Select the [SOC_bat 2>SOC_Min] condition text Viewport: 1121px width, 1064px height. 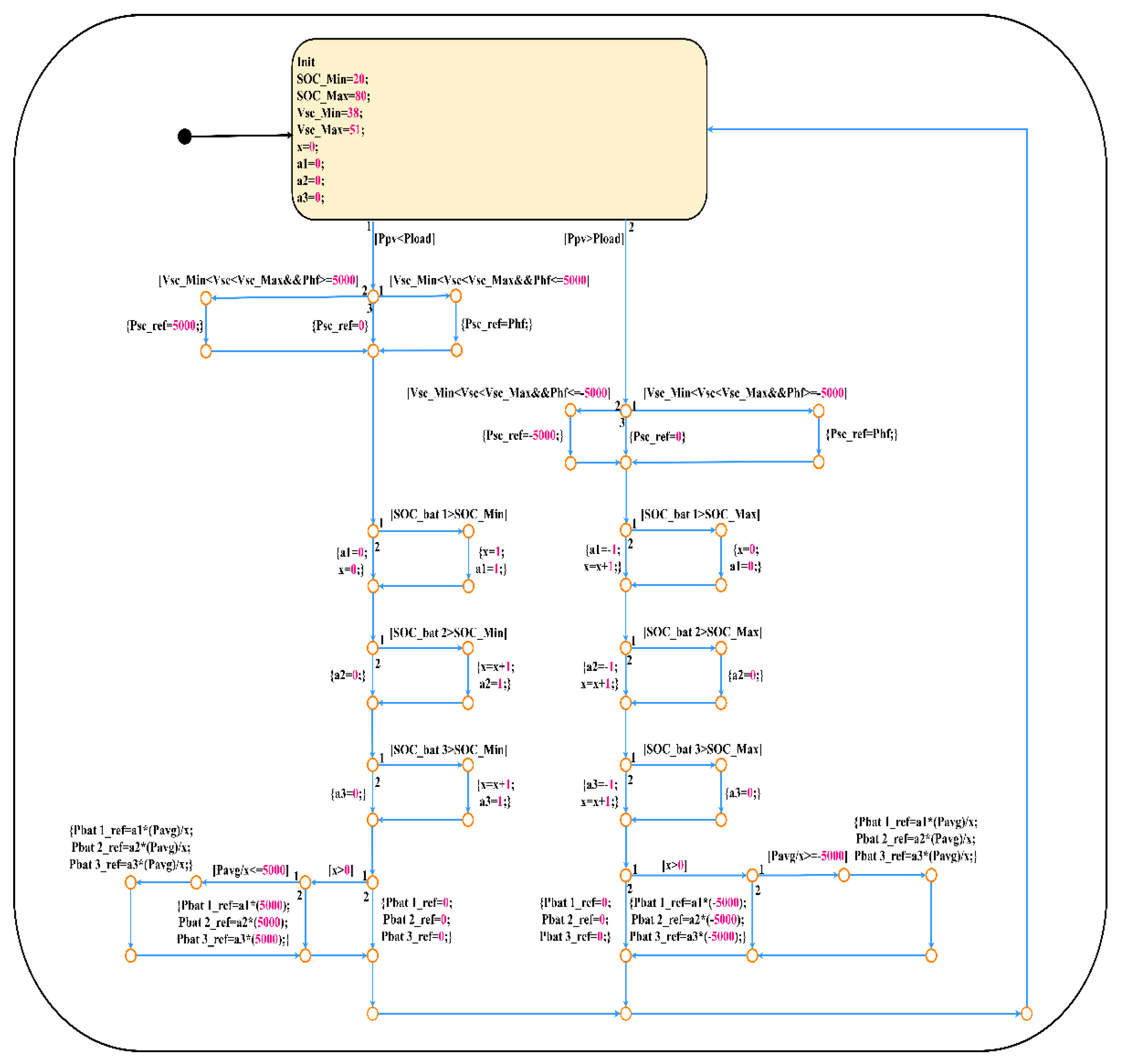[x=448, y=632]
